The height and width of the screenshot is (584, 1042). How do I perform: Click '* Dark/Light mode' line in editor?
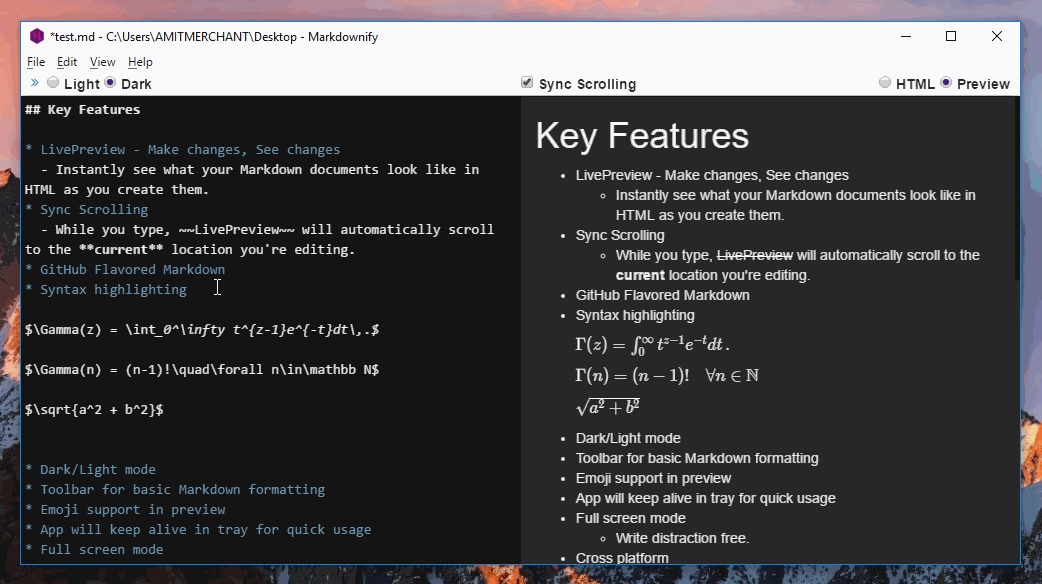click(90, 469)
